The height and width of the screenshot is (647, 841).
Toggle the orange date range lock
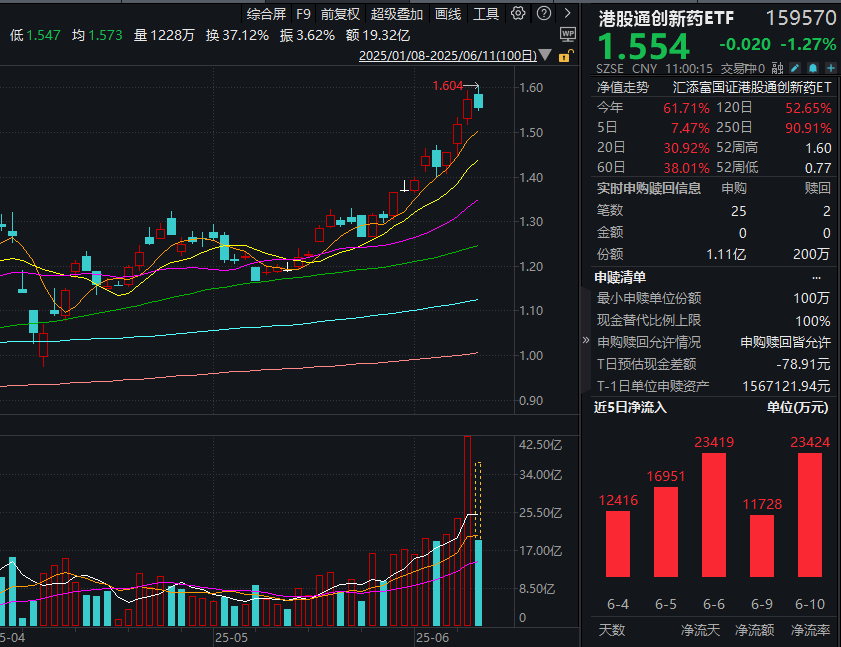[566, 56]
